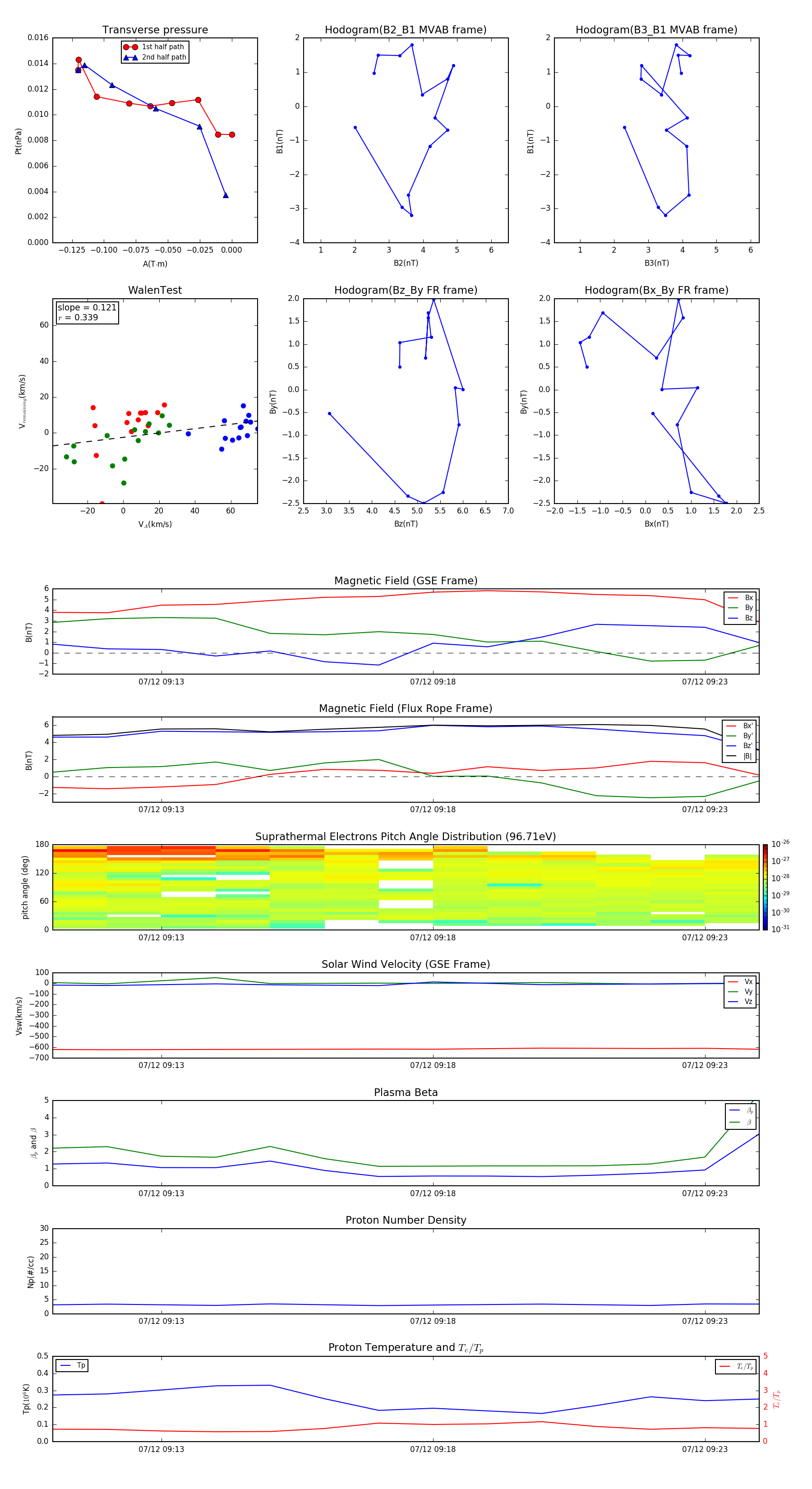The image size is (812, 1489).
Task: Click the "Hodogram(B2_B1 MVAB frame)" title
Action: [406, 30]
